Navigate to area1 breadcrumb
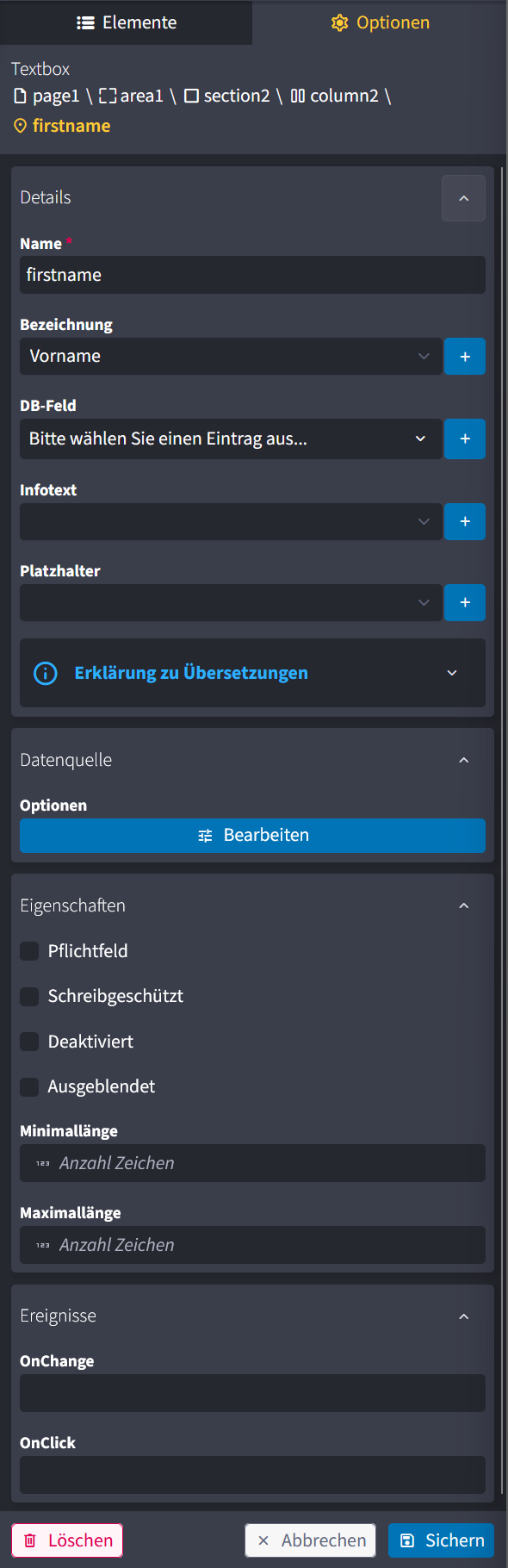The height and width of the screenshot is (1568, 508). (x=131, y=96)
